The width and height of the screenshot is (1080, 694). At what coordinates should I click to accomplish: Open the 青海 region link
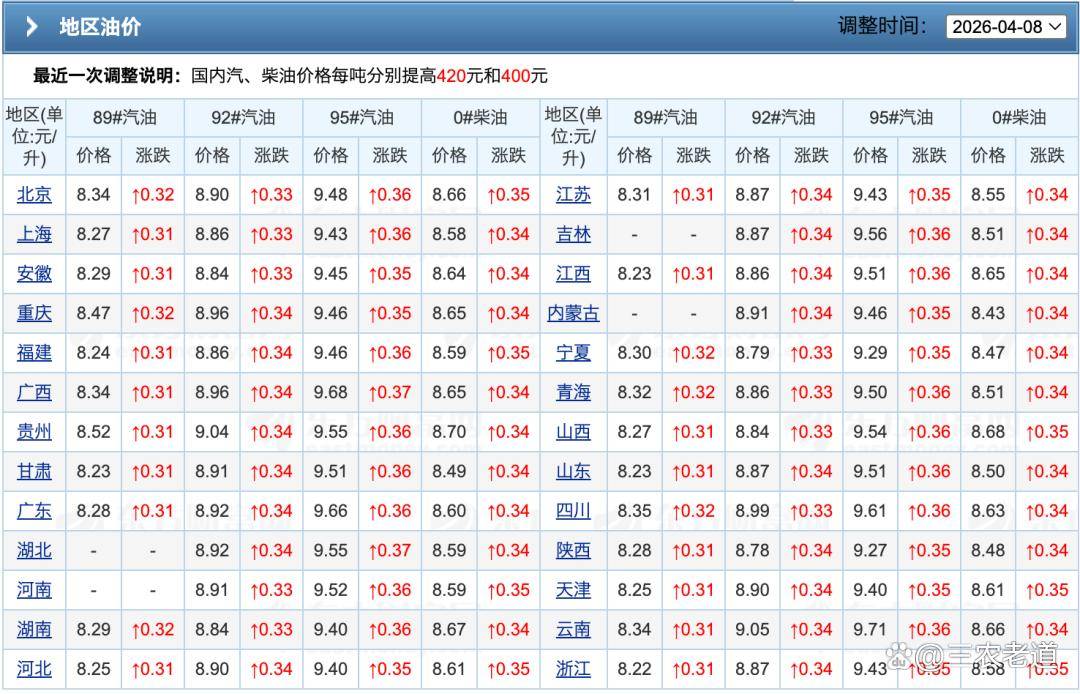pyautogui.click(x=574, y=392)
